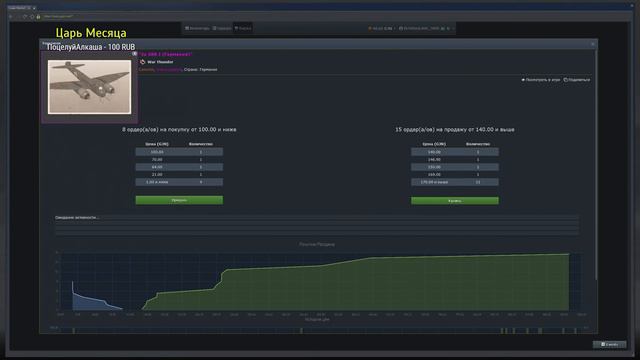Click the War Thunder game icon

(x=142, y=62)
